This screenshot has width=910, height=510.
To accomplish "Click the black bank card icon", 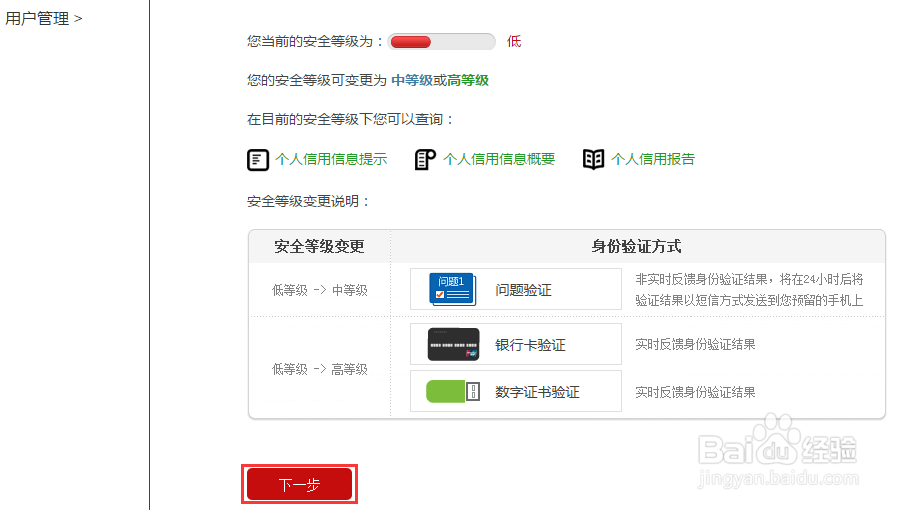I will point(453,344).
